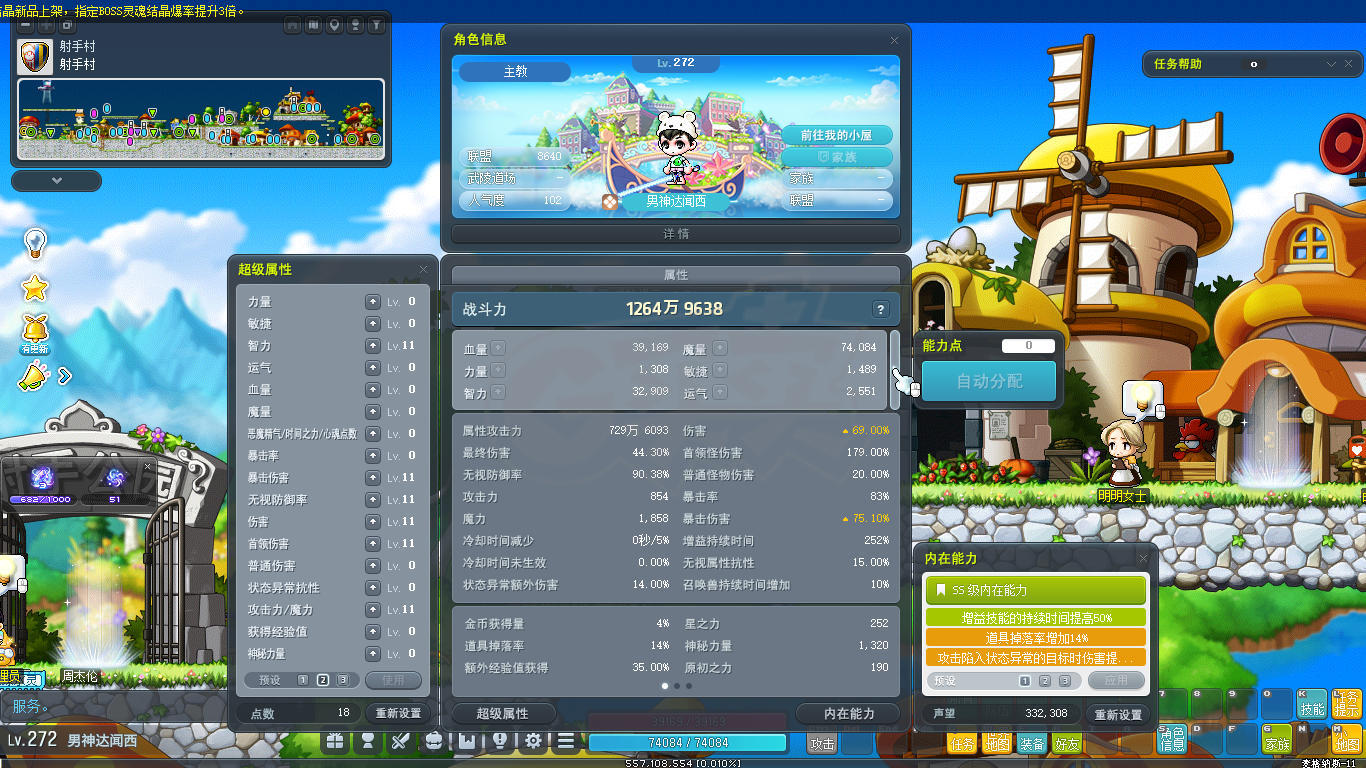This screenshot has height=768, width=1366.
Task: Click the map pin icon on minimap panel
Action: tap(334, 24)
